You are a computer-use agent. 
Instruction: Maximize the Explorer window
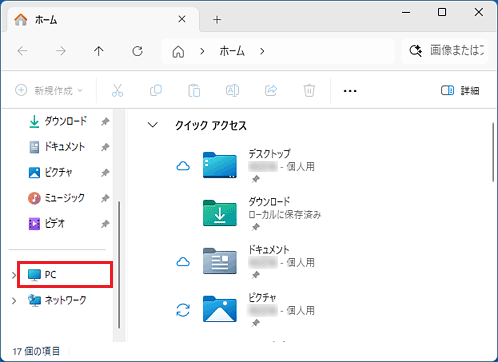point(442,12)
